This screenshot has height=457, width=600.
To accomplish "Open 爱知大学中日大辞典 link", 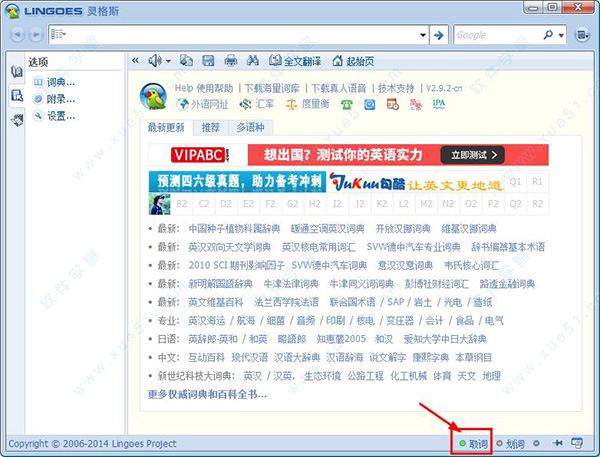I will pos(445,339).
